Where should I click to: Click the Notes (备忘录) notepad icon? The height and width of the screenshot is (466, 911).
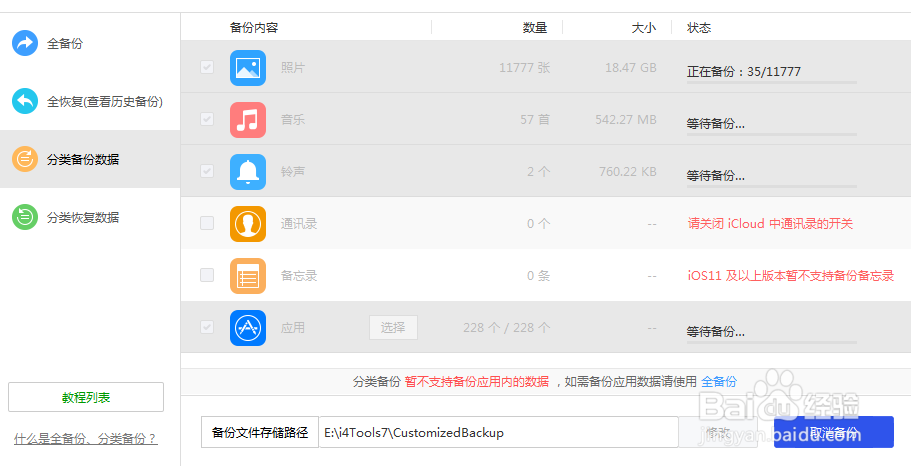248,276
